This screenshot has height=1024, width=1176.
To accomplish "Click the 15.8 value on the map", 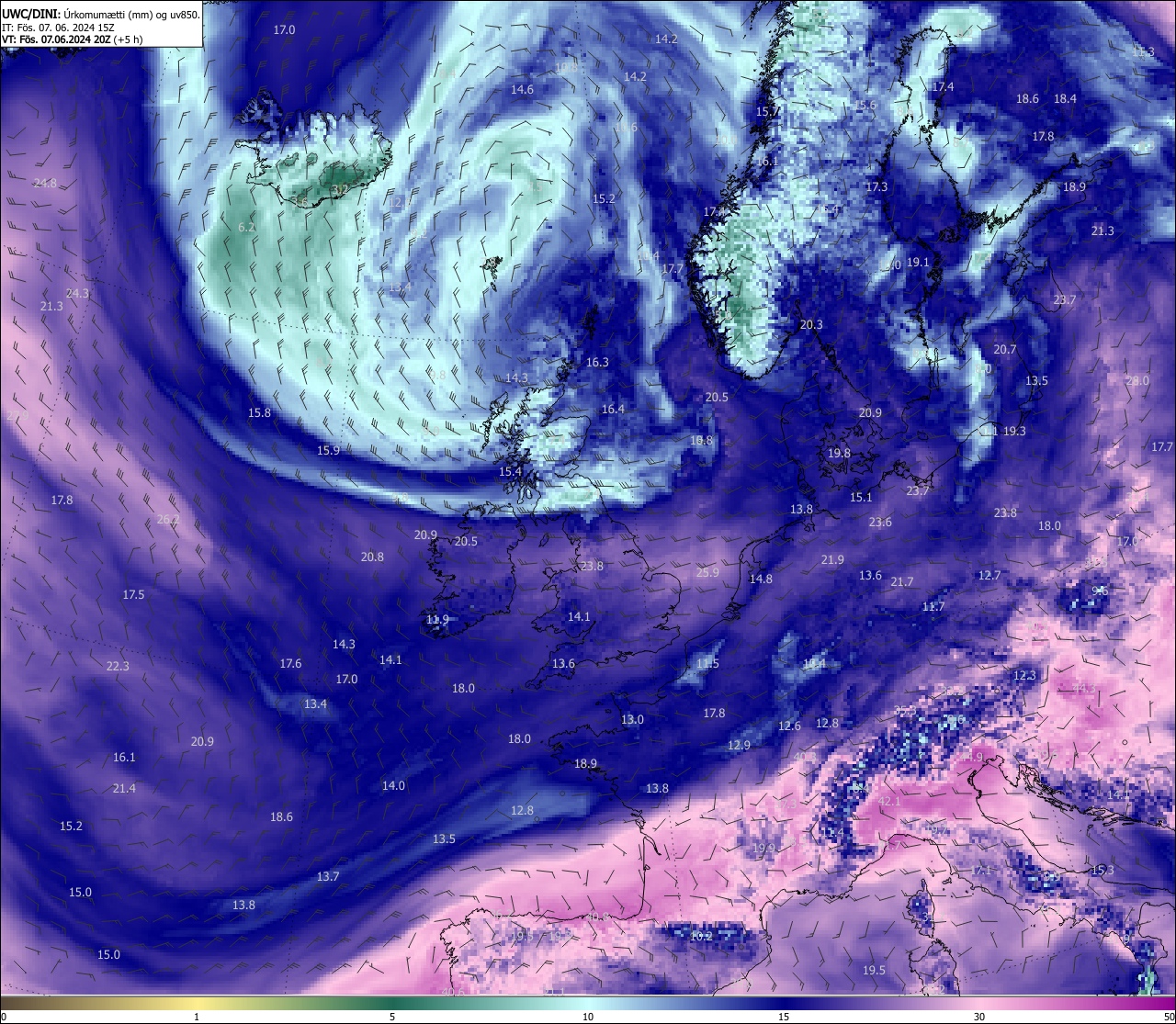I will pos(260,413).
